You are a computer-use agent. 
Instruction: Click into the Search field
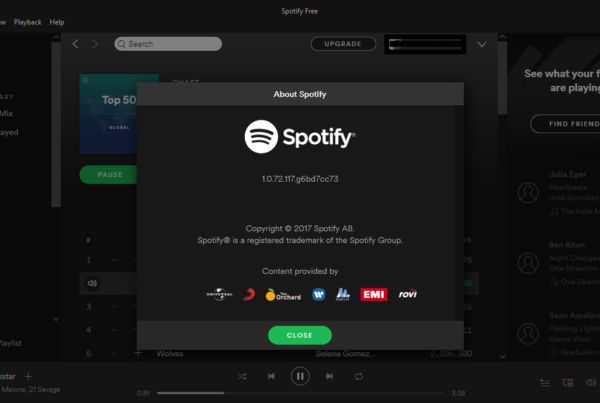click(x=168, y=44)
